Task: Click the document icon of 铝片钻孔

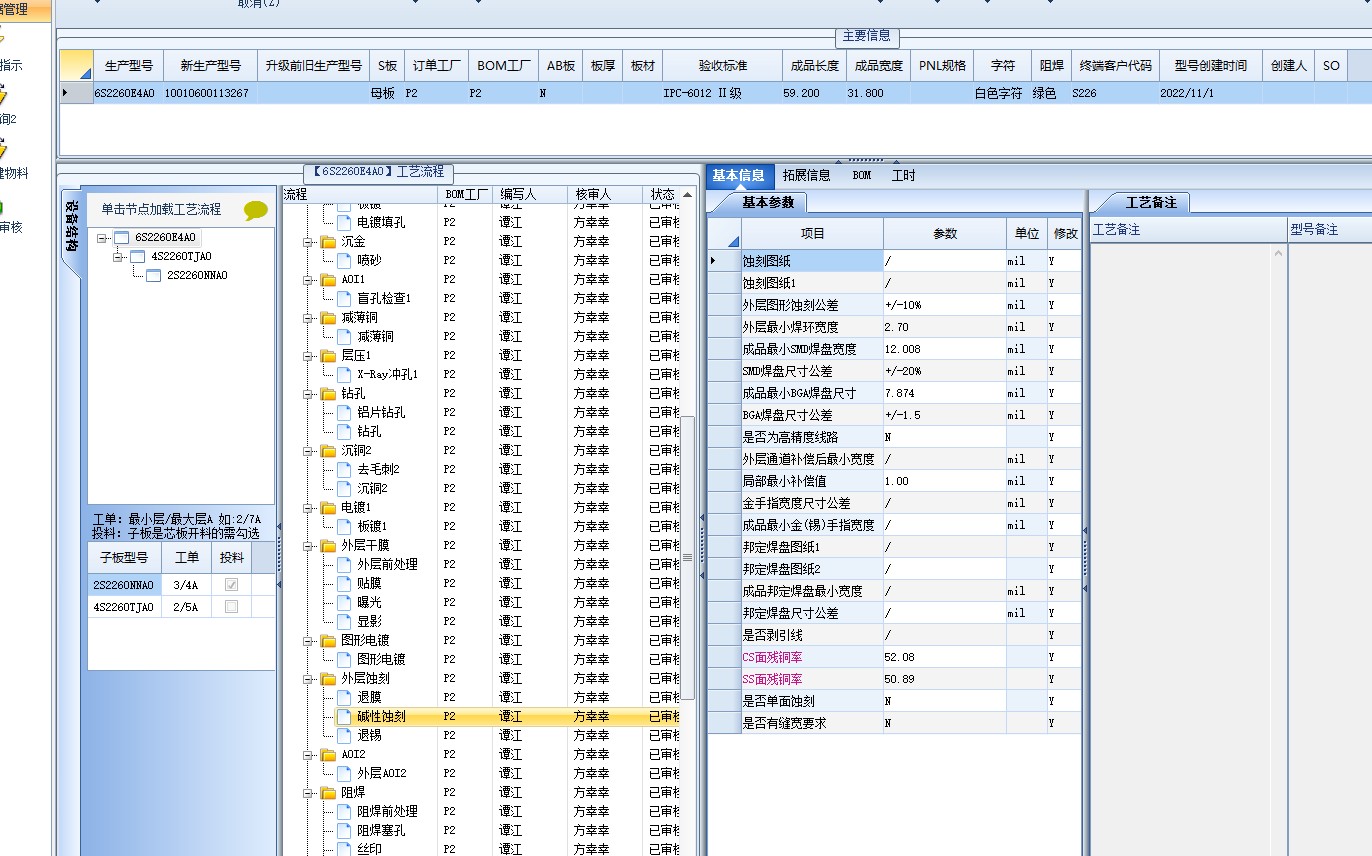Action: pyautogui.click(x=344, y=413)
